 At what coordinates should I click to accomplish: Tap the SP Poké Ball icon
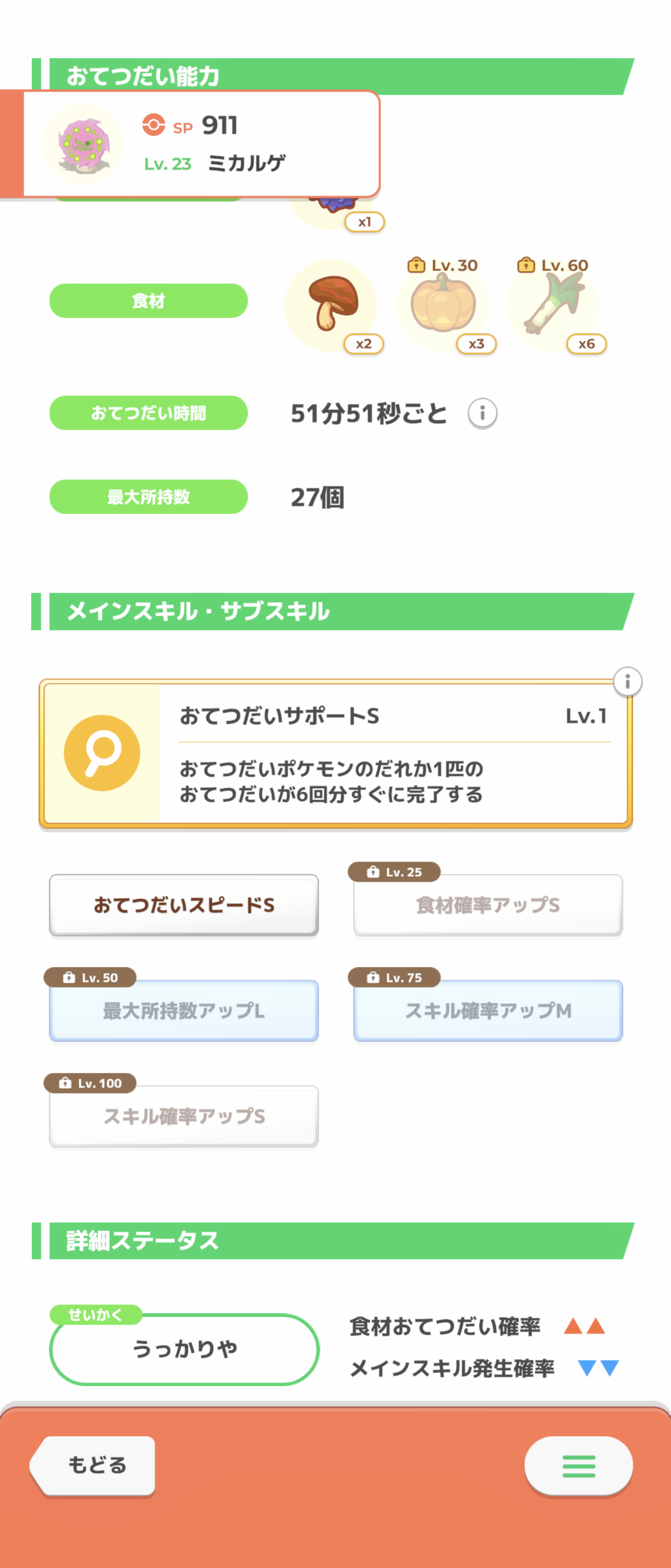[153, 125]
